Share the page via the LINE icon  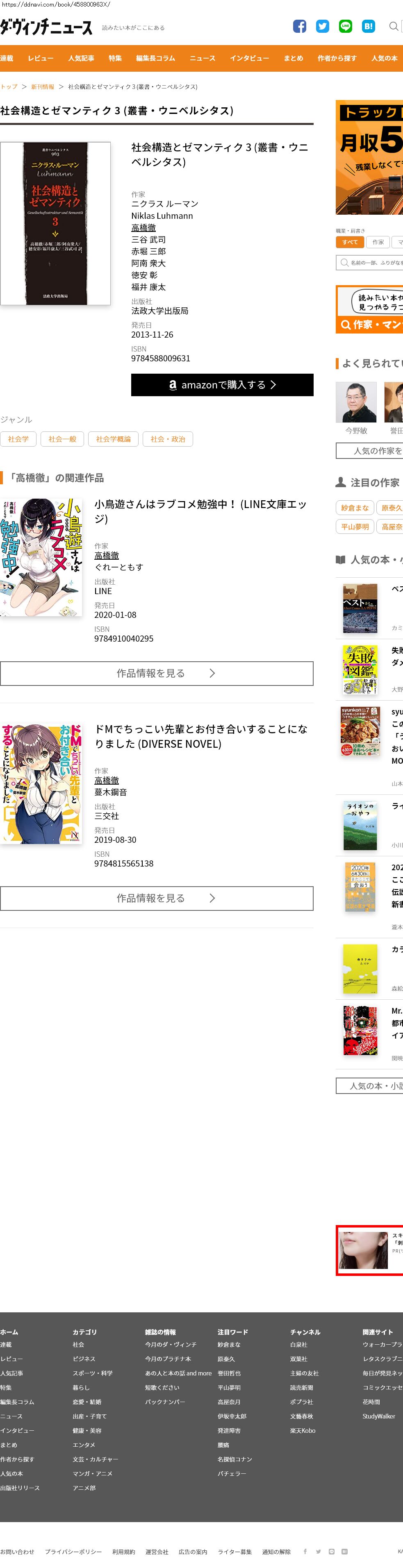(x=345, y=26)
